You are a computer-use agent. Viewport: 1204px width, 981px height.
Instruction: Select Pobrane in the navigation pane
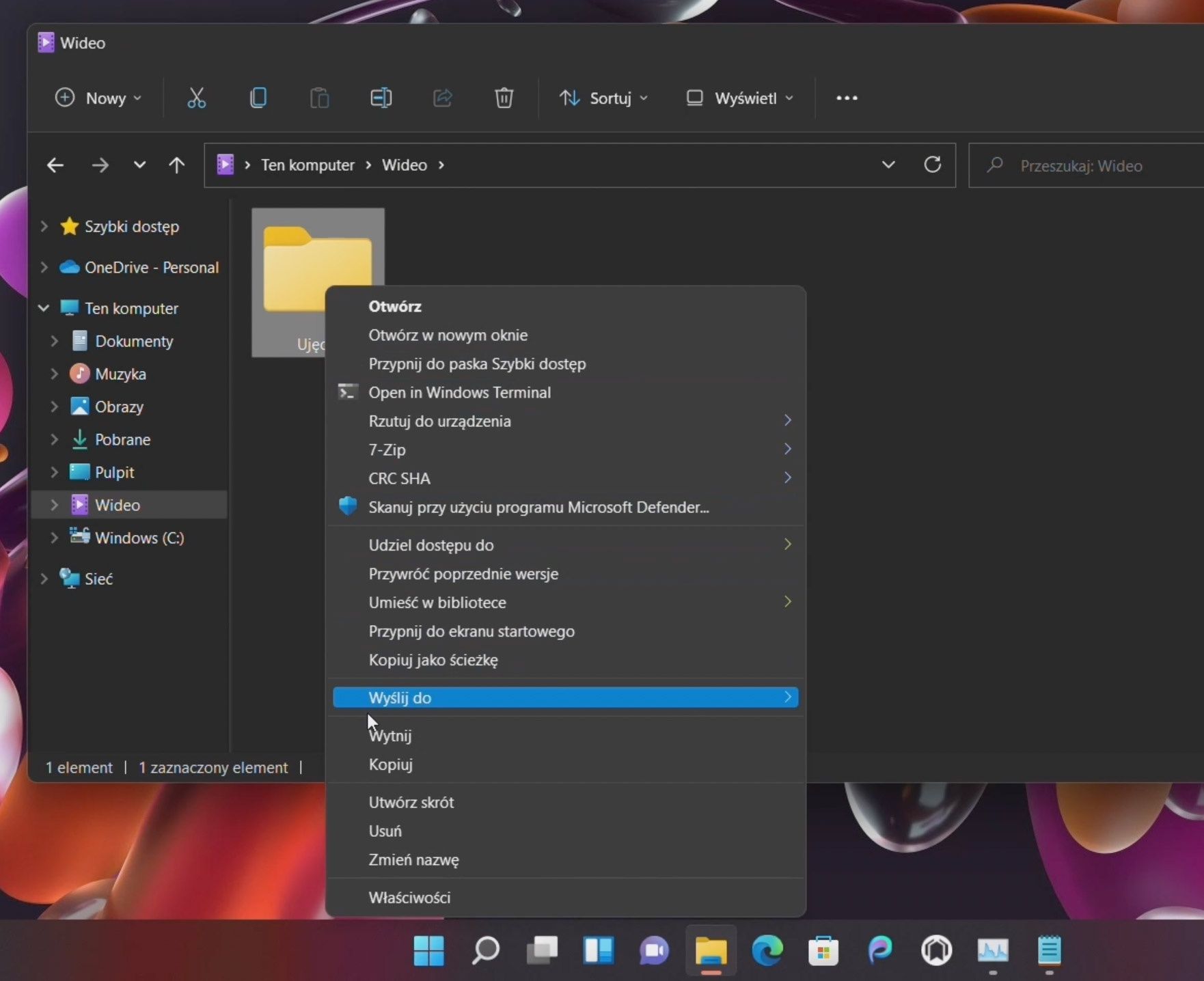click(122, 439)
